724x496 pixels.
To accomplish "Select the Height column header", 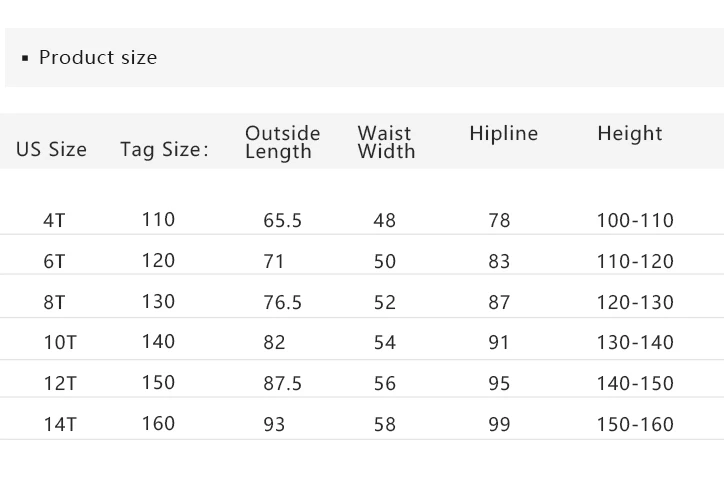I will coord(630,134).
